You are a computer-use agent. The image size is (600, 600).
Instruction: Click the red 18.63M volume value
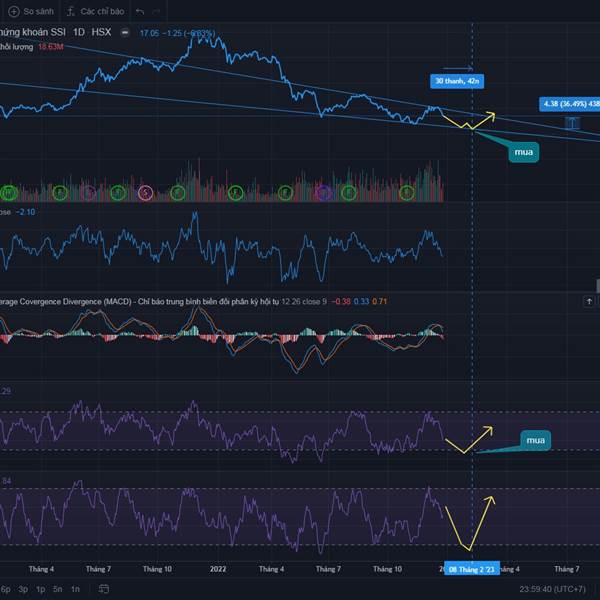pos(51,47)
